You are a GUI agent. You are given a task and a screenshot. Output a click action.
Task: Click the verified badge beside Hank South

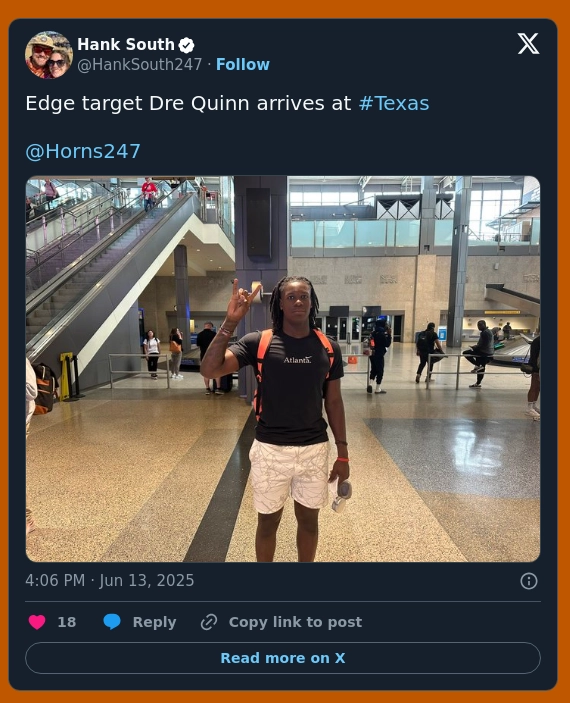click(x=187, y=45)
